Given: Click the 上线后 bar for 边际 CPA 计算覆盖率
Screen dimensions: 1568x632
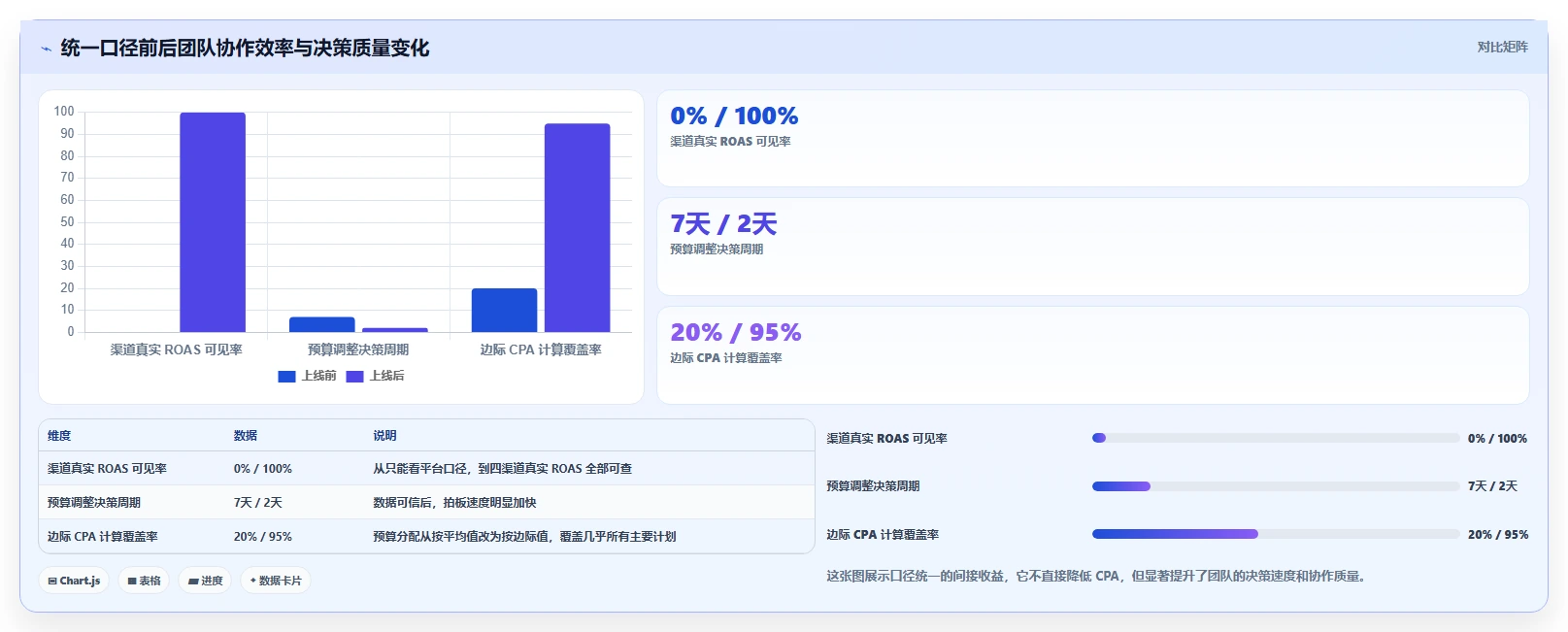Looking at the screenshot, I should pyautogui.click(x=577, y=228).
